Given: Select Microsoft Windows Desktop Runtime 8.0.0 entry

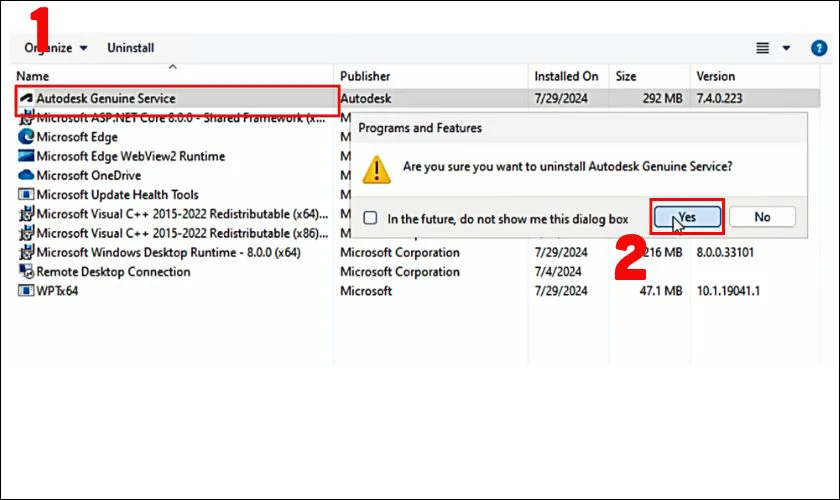Looking at the screenshot, I should tap(168, 252).
